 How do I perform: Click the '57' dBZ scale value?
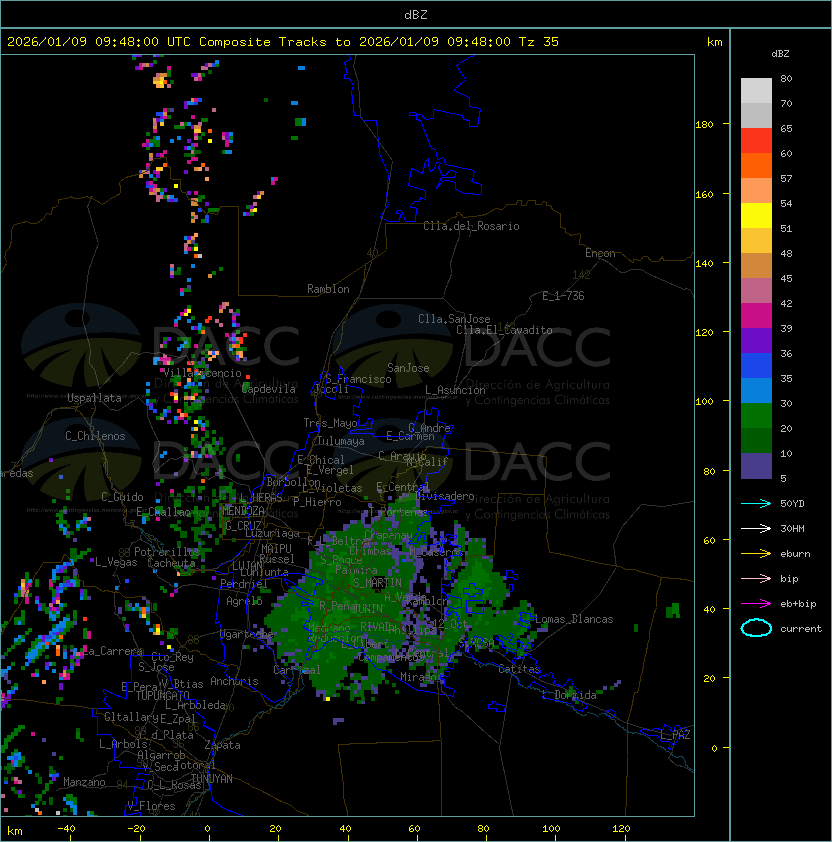pos(786,178)
